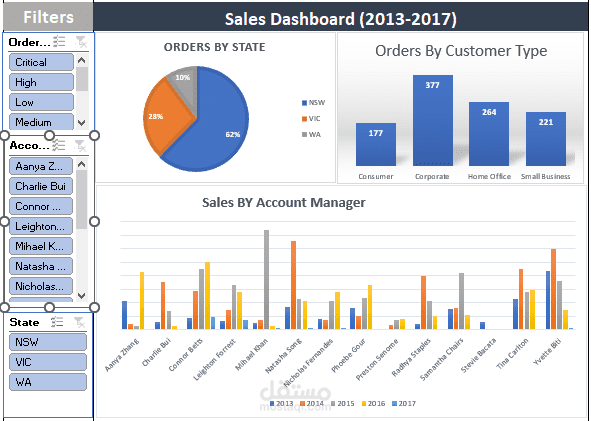Screen dimensions: 591x421
Task: Select Aanya Z... account manager
Action: 41,166
